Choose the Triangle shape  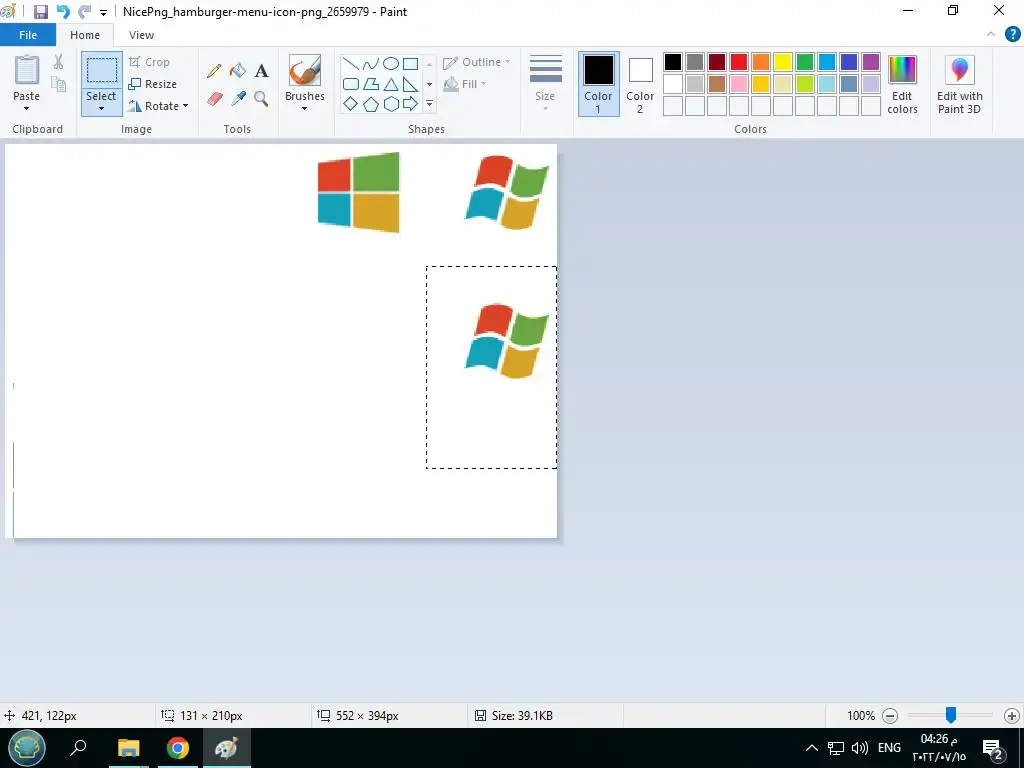click(x=391, y=84)
